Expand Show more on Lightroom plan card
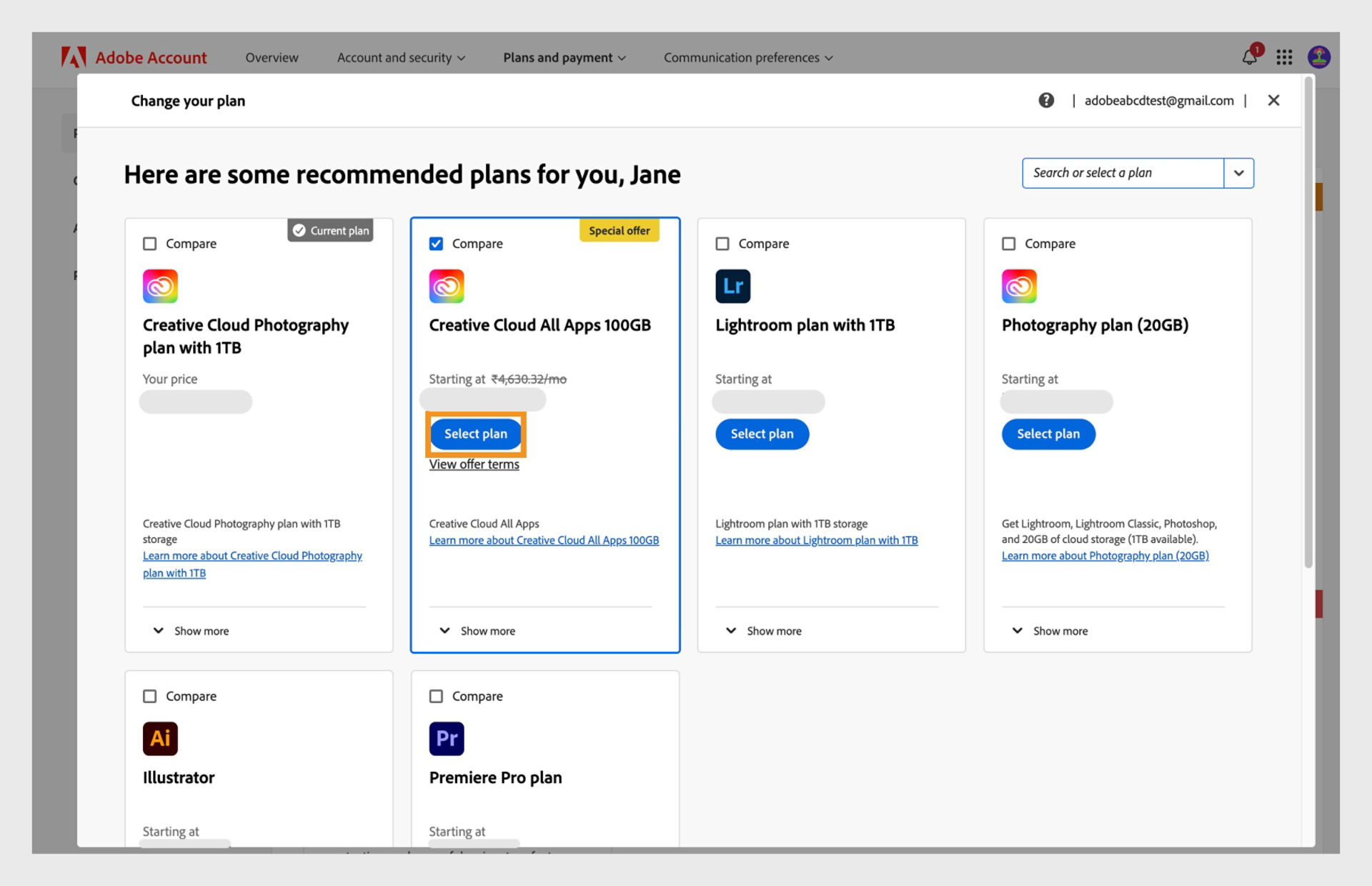 pos(764,631)
